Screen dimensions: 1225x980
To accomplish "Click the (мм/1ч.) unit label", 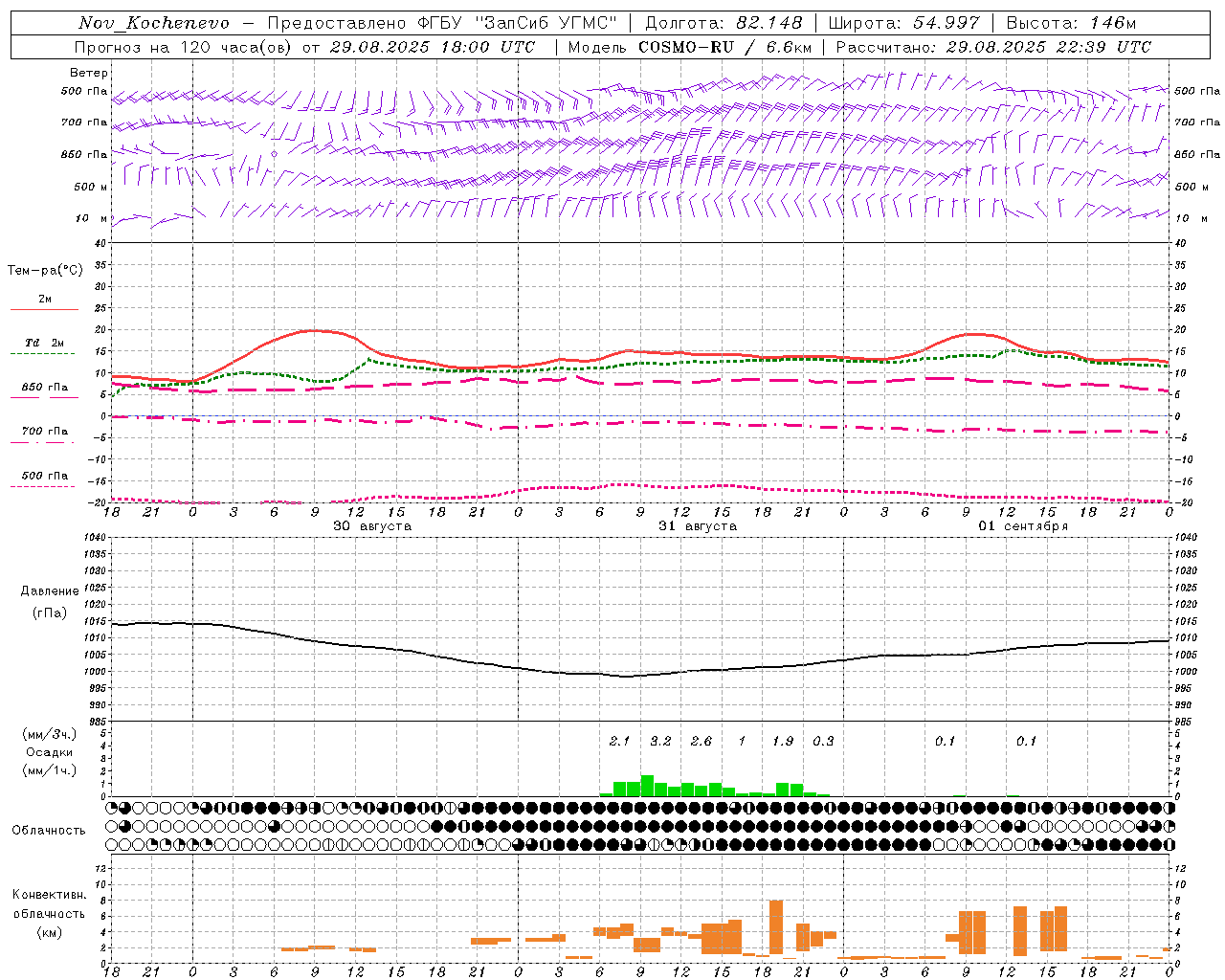I will coord(49,770).
